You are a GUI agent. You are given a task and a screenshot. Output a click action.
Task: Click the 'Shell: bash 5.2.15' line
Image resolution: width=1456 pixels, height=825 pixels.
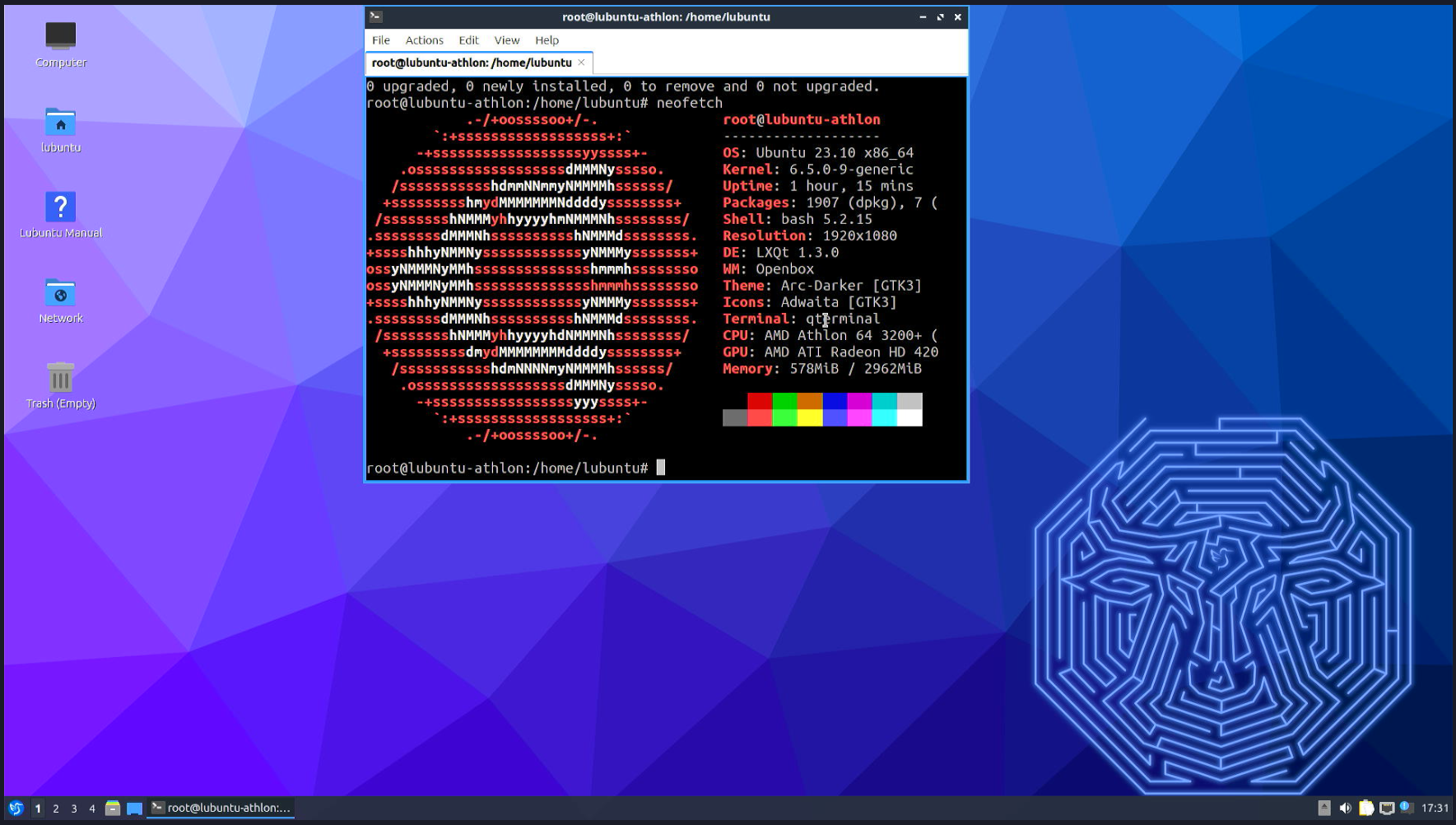pos(798,219)
